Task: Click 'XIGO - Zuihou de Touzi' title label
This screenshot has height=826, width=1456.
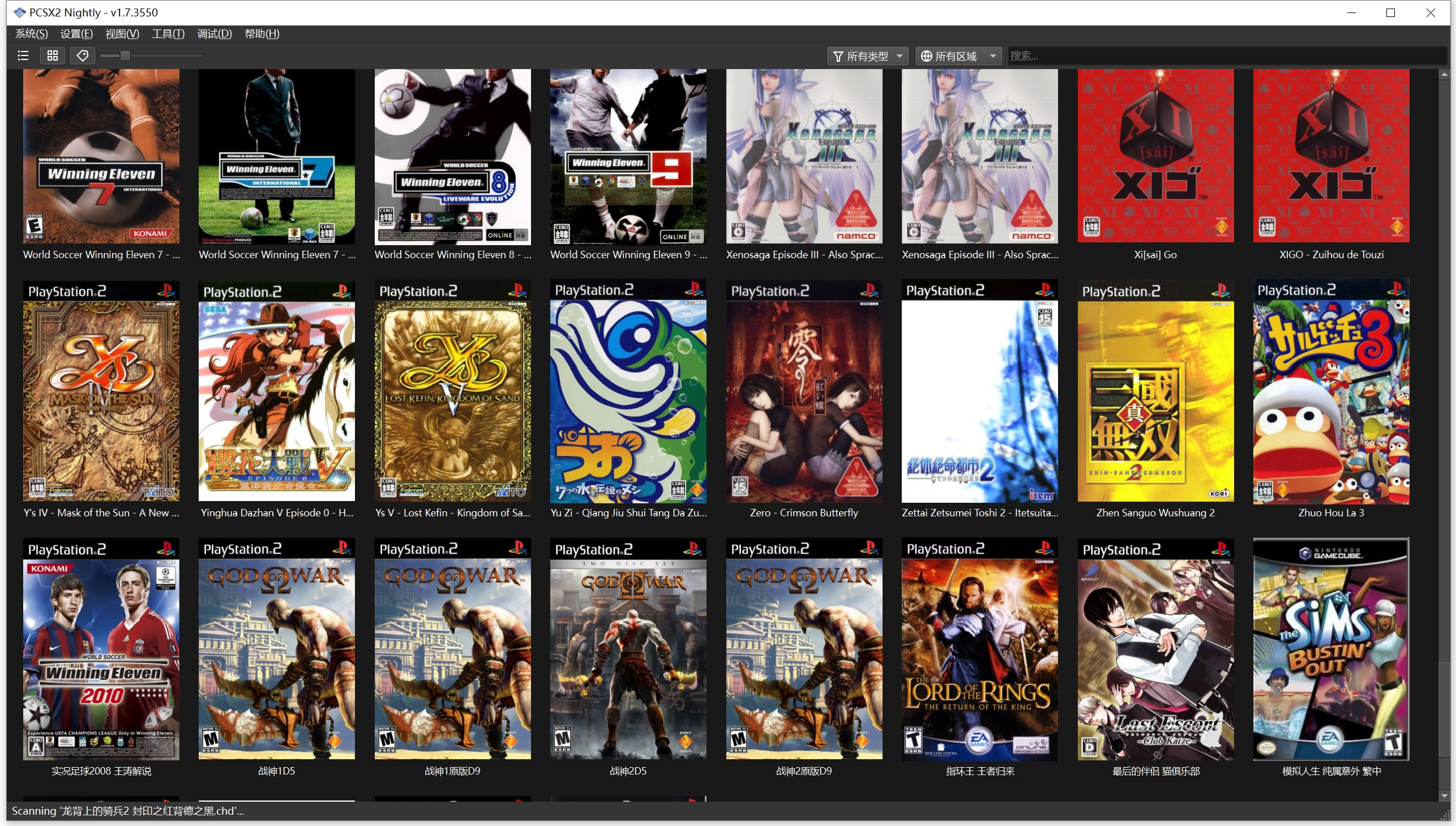Action: [x=1331, y=255]
